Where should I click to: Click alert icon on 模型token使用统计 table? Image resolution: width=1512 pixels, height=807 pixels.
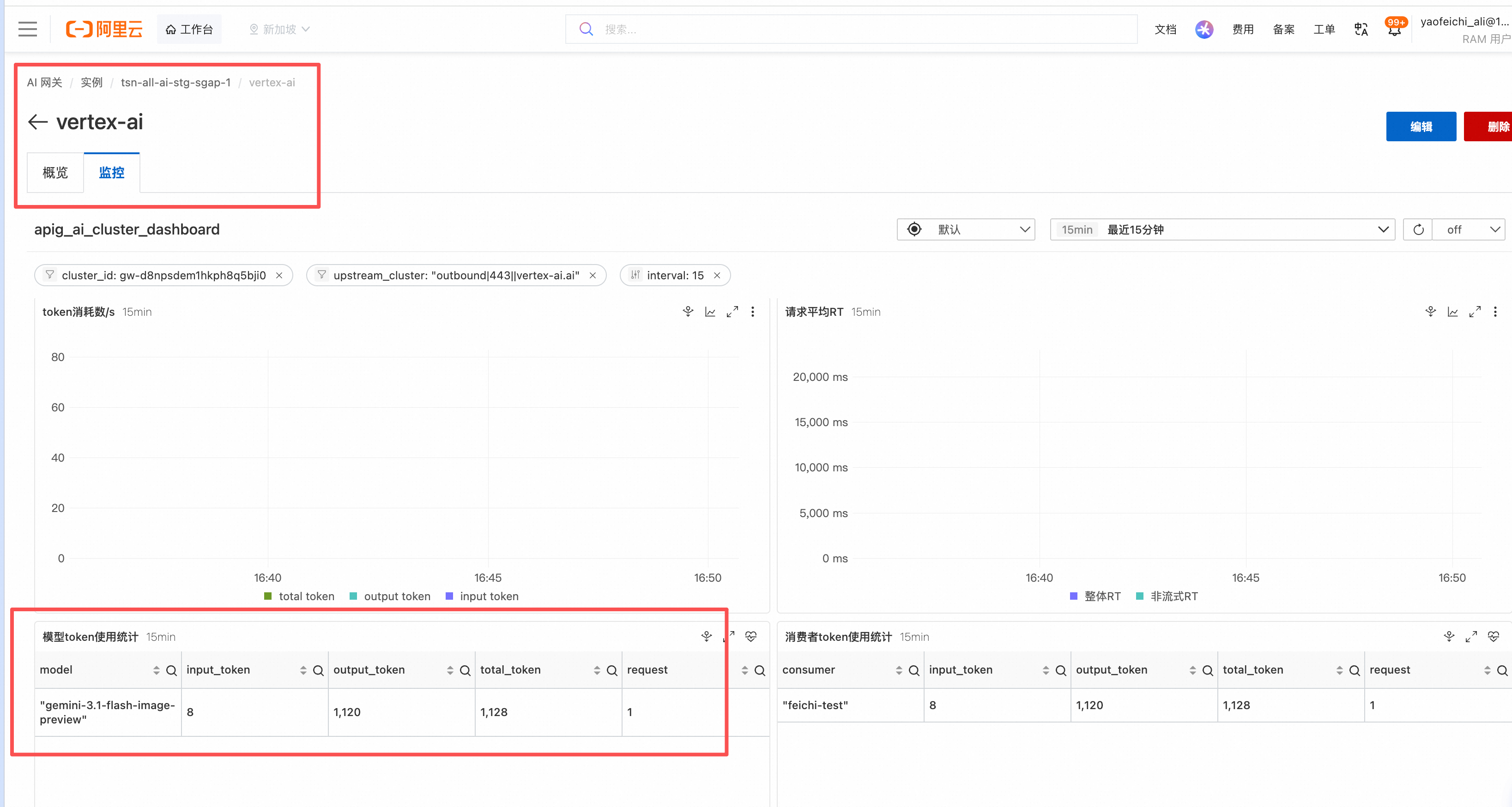click(751, 636)
